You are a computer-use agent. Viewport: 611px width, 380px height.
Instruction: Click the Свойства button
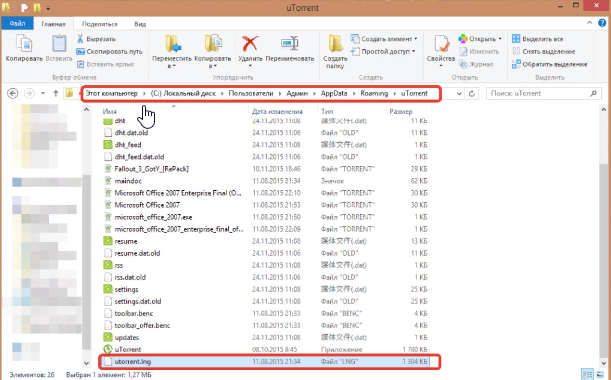tap(441, 51)
